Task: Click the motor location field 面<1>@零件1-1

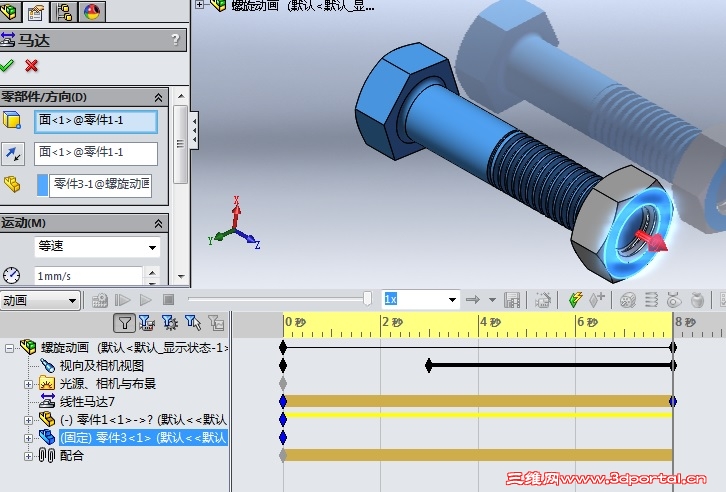Action: point(96,121)
